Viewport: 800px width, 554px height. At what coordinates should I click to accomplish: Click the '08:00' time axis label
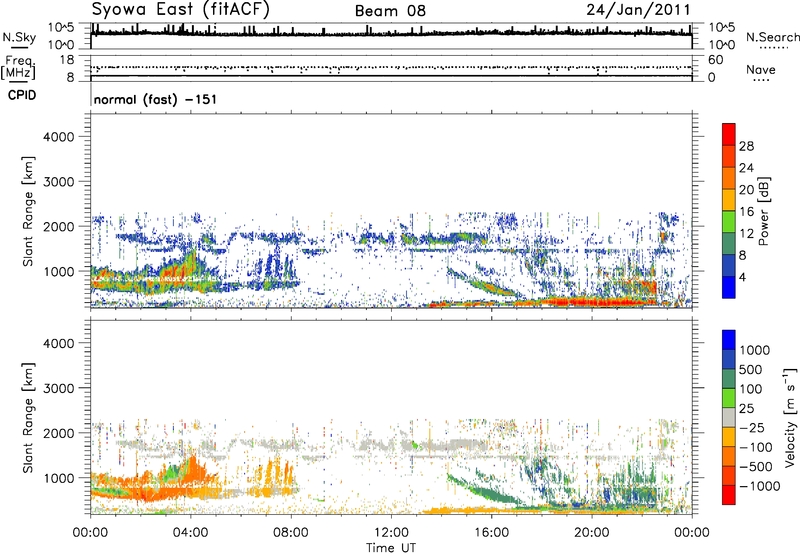291,533
